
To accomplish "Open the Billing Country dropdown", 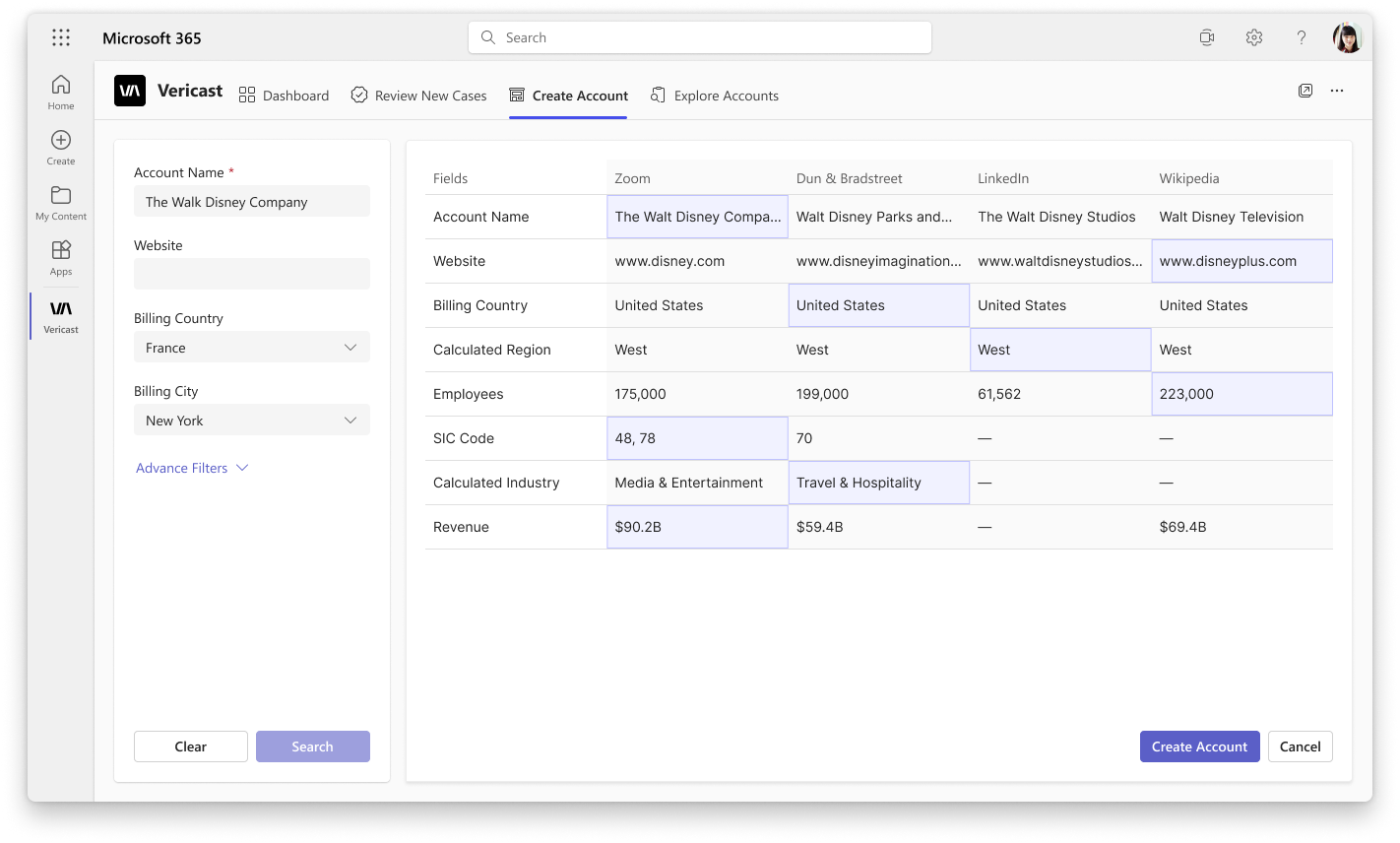I will pos(252,347).
